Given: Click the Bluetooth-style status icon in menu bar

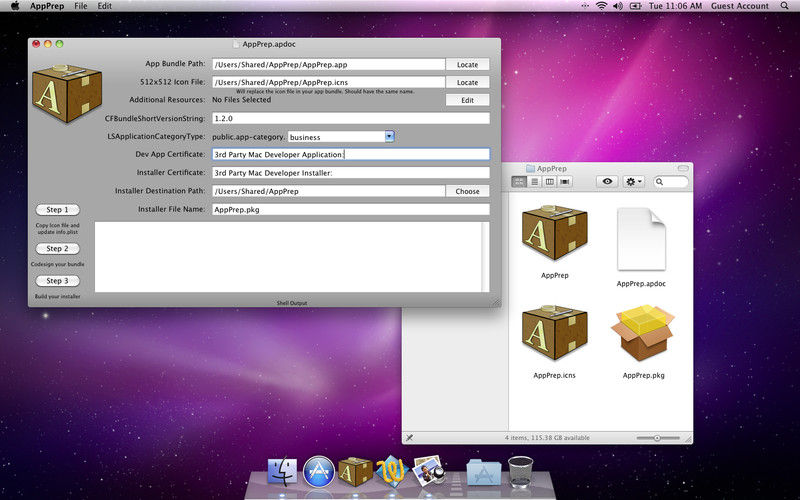Looking at the screenshot, I should pyautogui.click(x=585, y=6).
